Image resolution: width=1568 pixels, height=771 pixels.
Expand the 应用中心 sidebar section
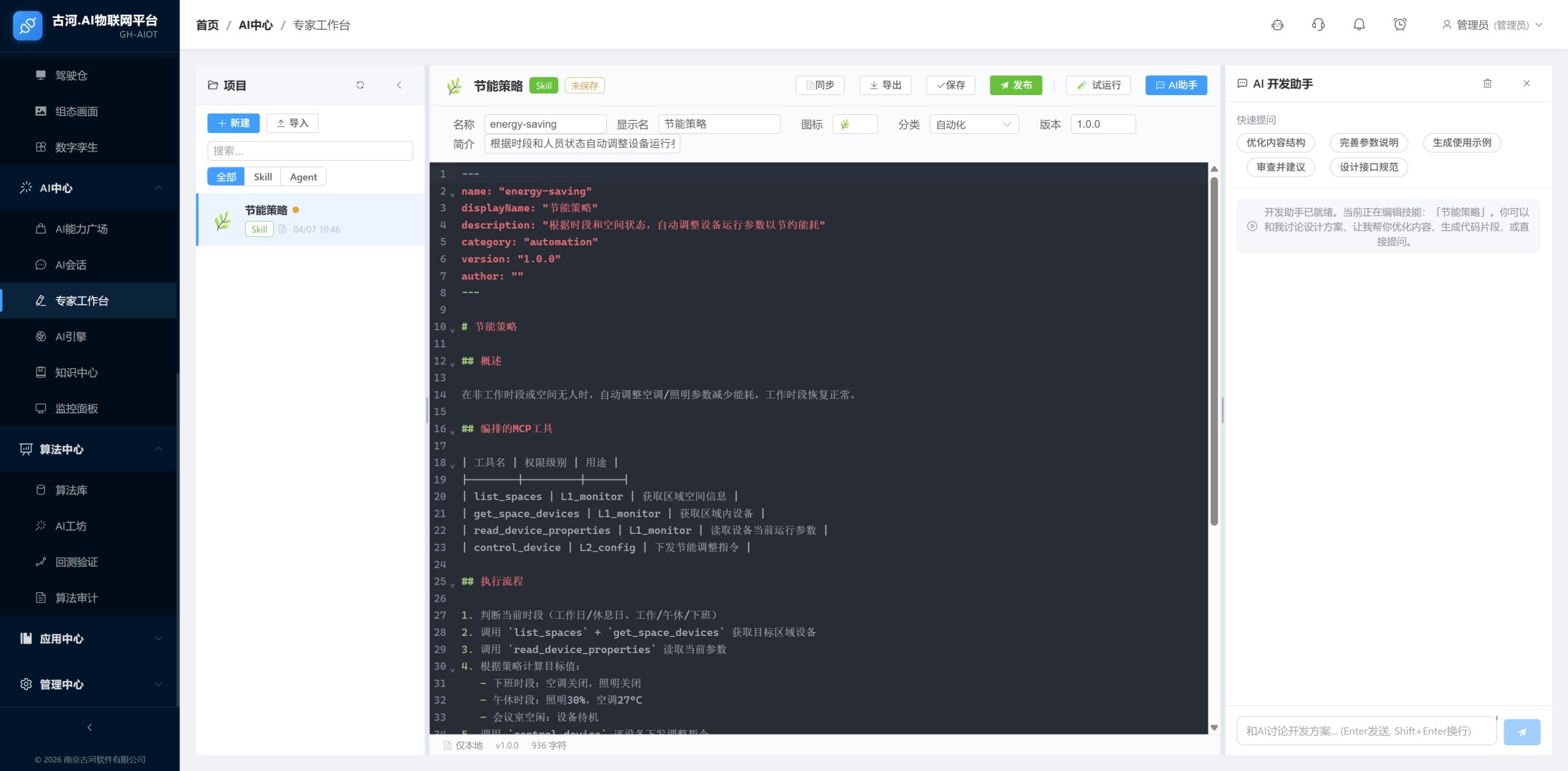[x=158, y=638]
